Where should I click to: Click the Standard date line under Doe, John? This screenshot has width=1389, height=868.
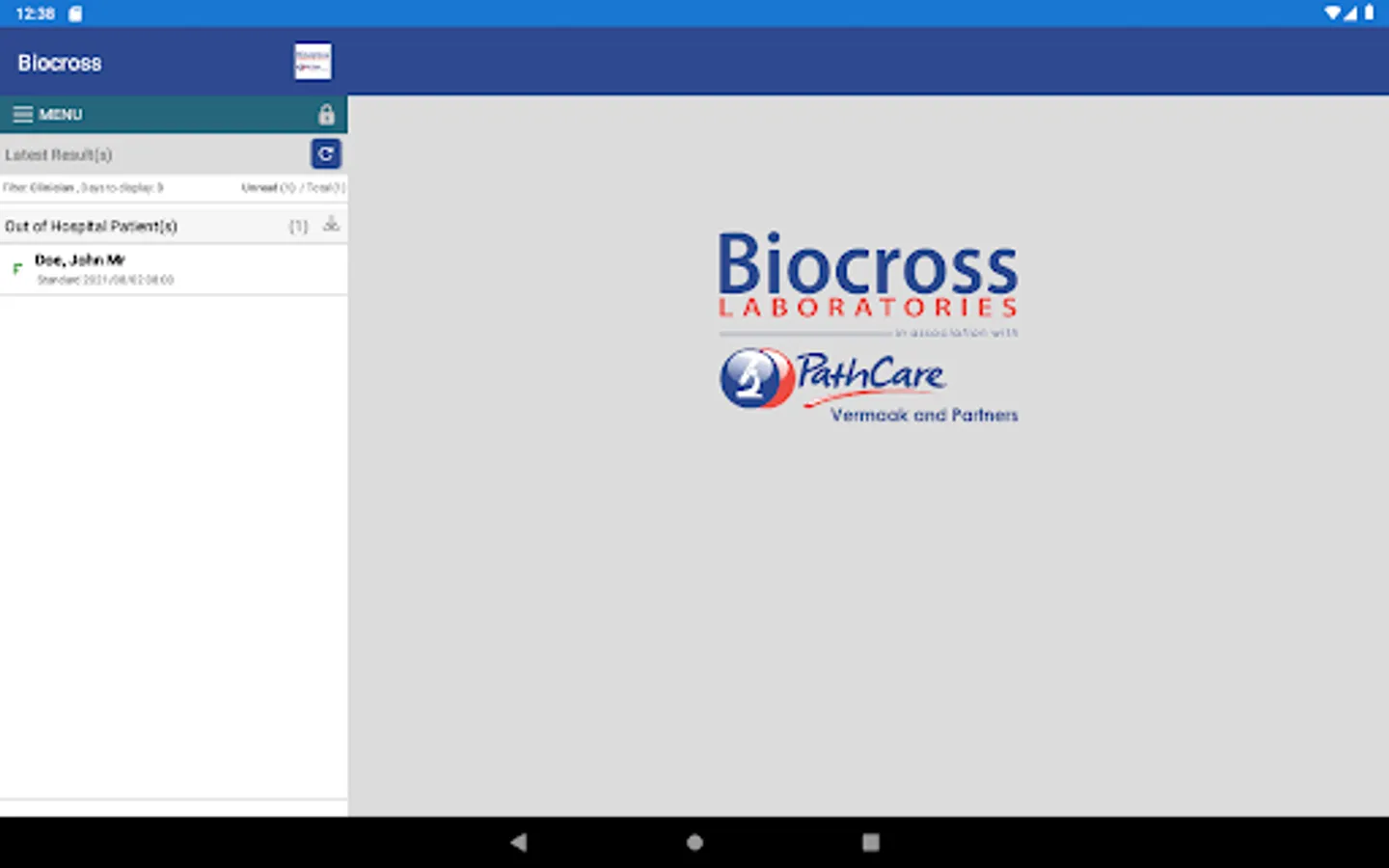(x=105, y=280)
